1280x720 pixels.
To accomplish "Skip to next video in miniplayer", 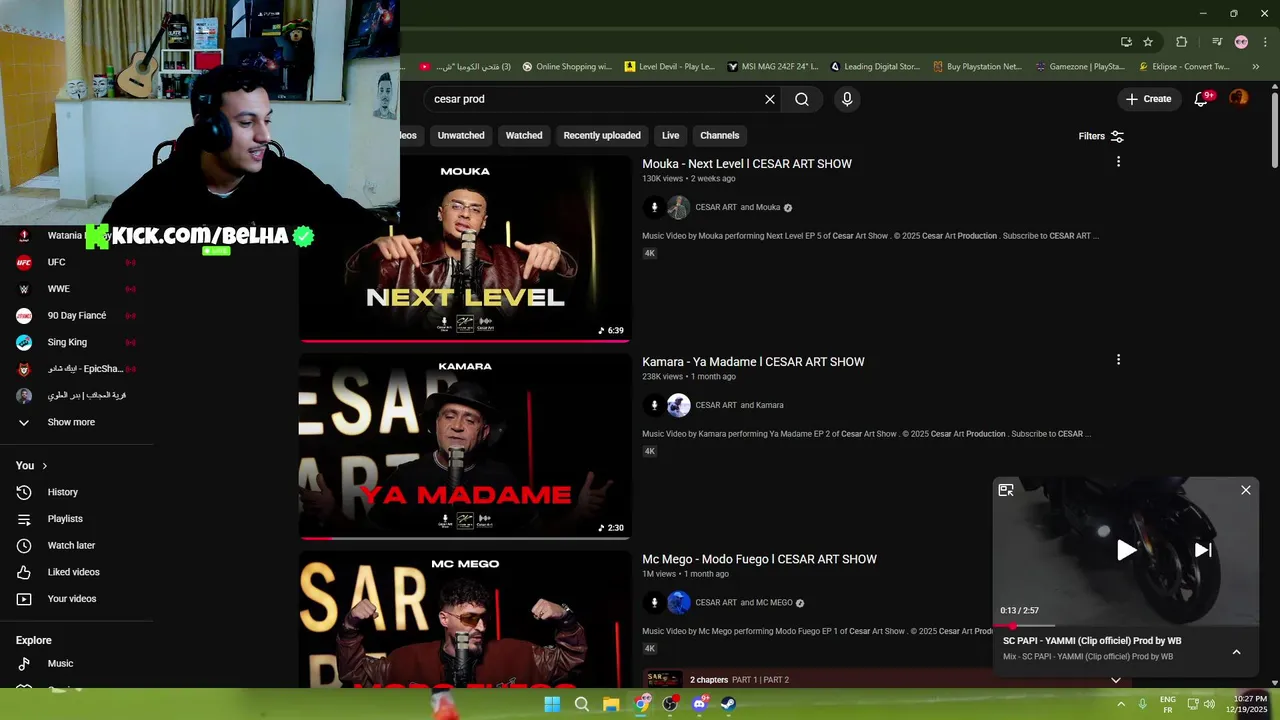I will (1203, 549).
